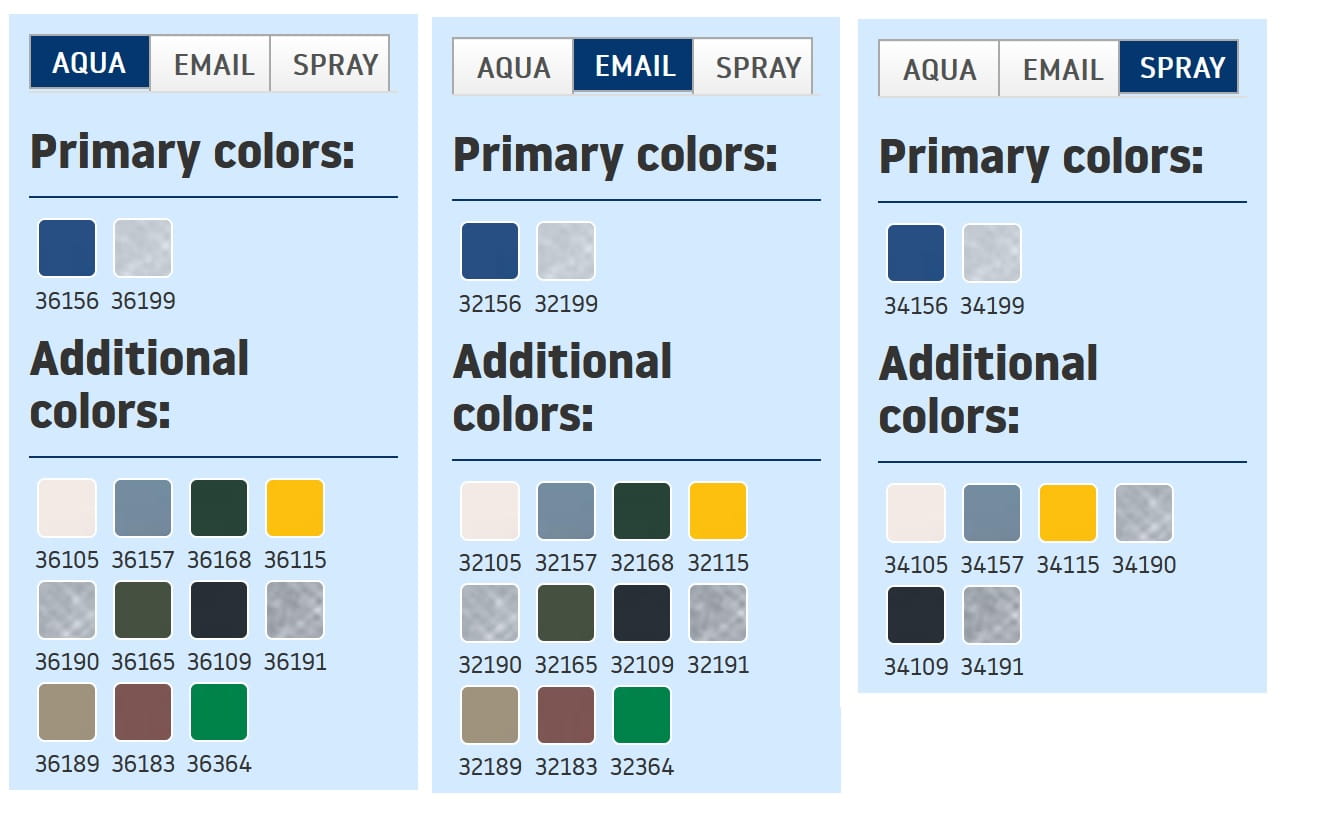The width and height of the screenshot is (1321, 835).
Task: Click the active SPRAY tab in right panel
Action: [x=1179, y=67]
